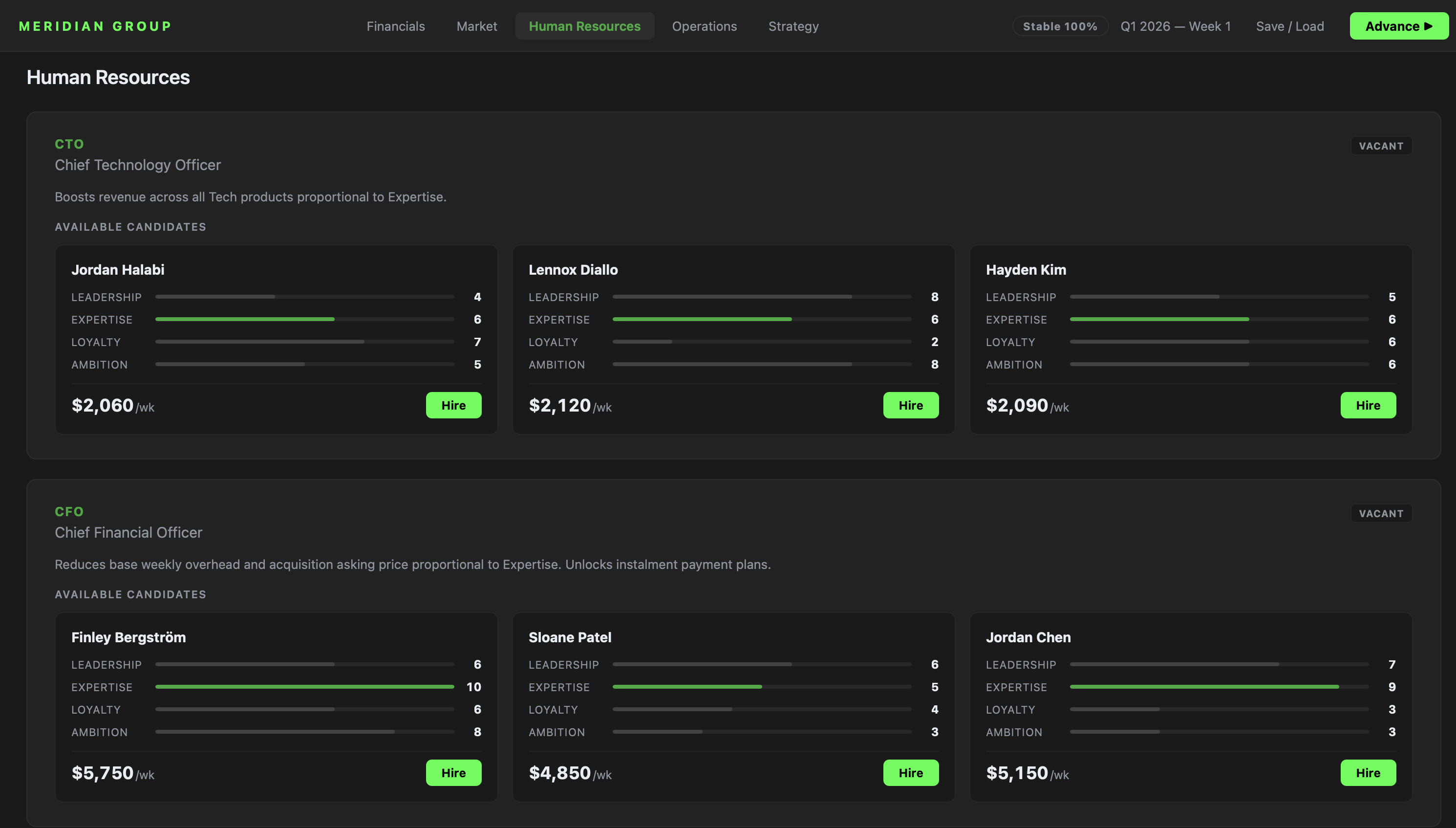Open the Financials tab
Image resolution: width=1456 pixels, height=828 pixels.
coord(396,26)
